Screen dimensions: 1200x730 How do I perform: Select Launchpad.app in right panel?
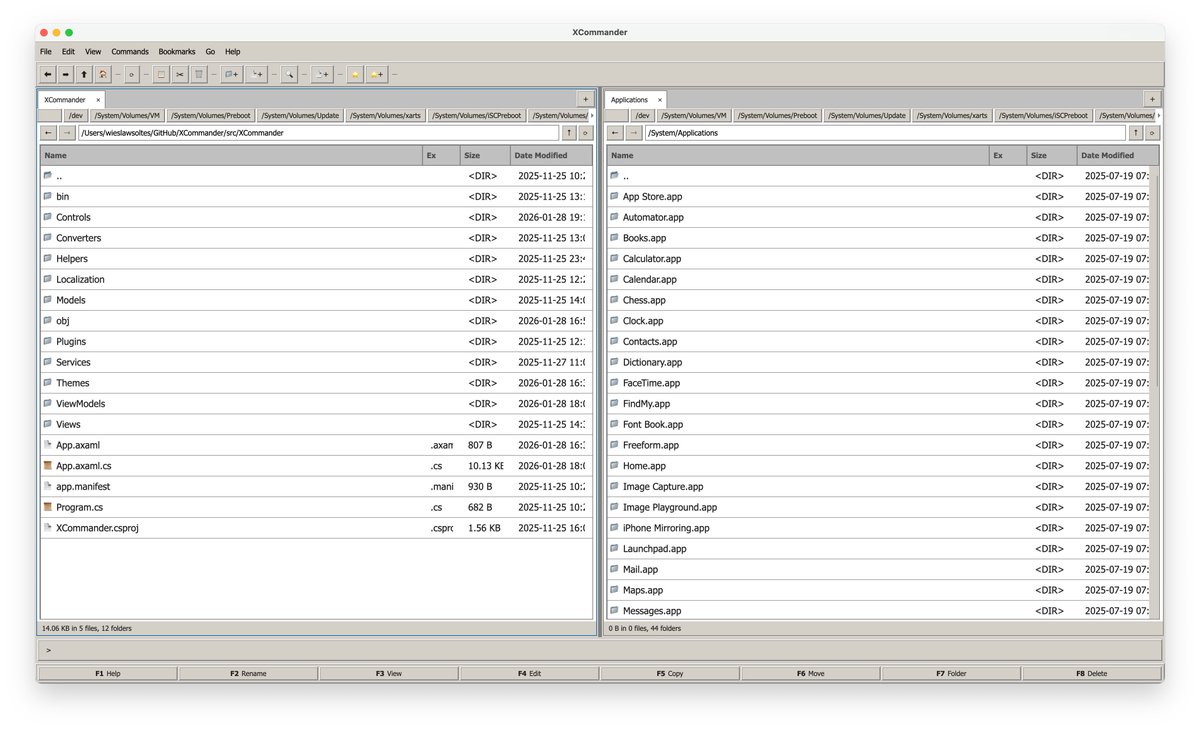[x=878, y=549]
